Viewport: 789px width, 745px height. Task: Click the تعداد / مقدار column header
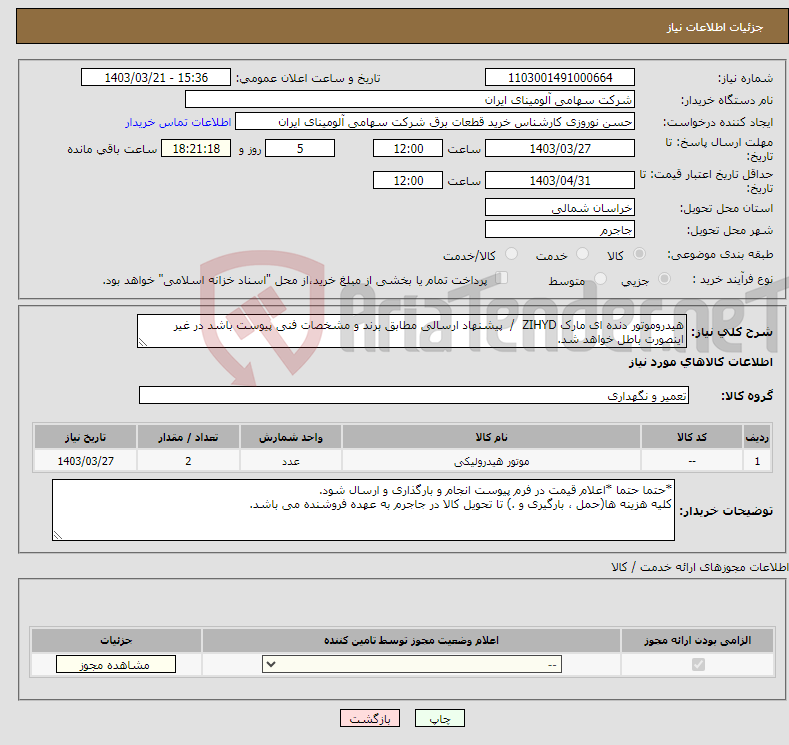click(188, 437)
